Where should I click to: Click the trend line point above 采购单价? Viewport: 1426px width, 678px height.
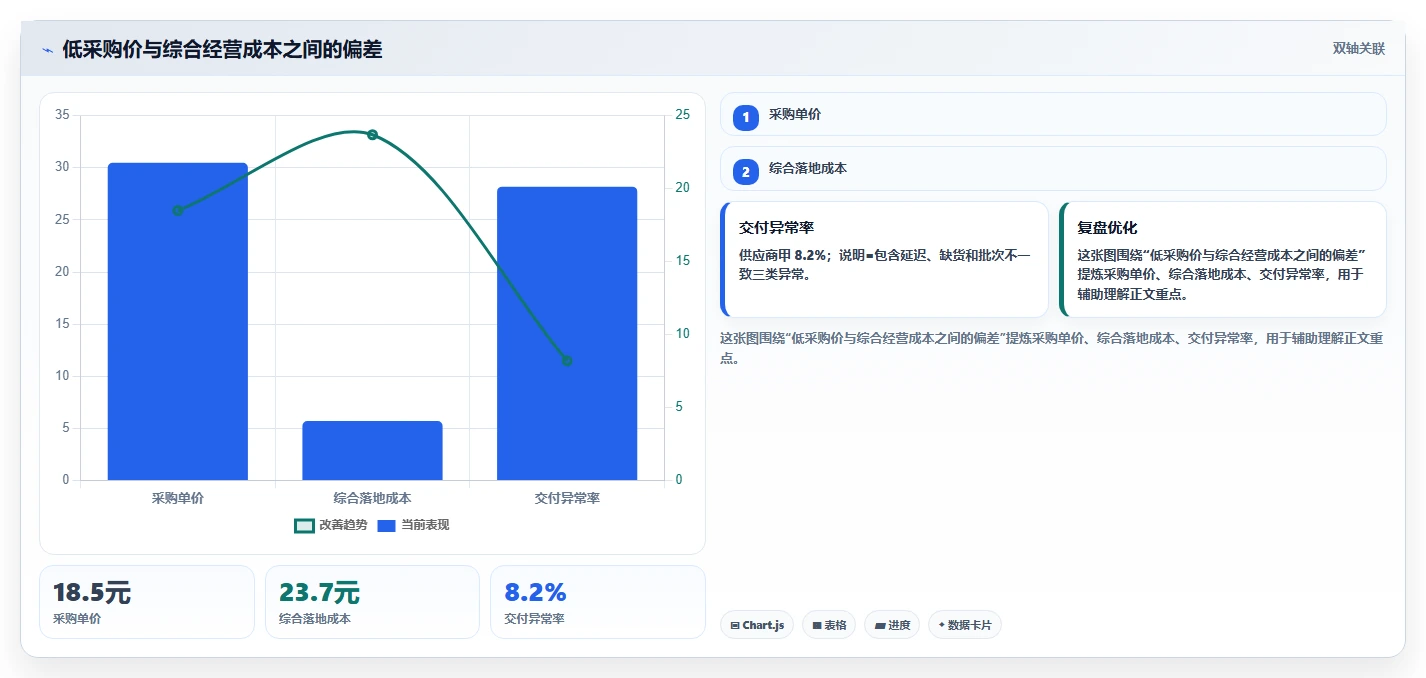click(x=178, y=210)
